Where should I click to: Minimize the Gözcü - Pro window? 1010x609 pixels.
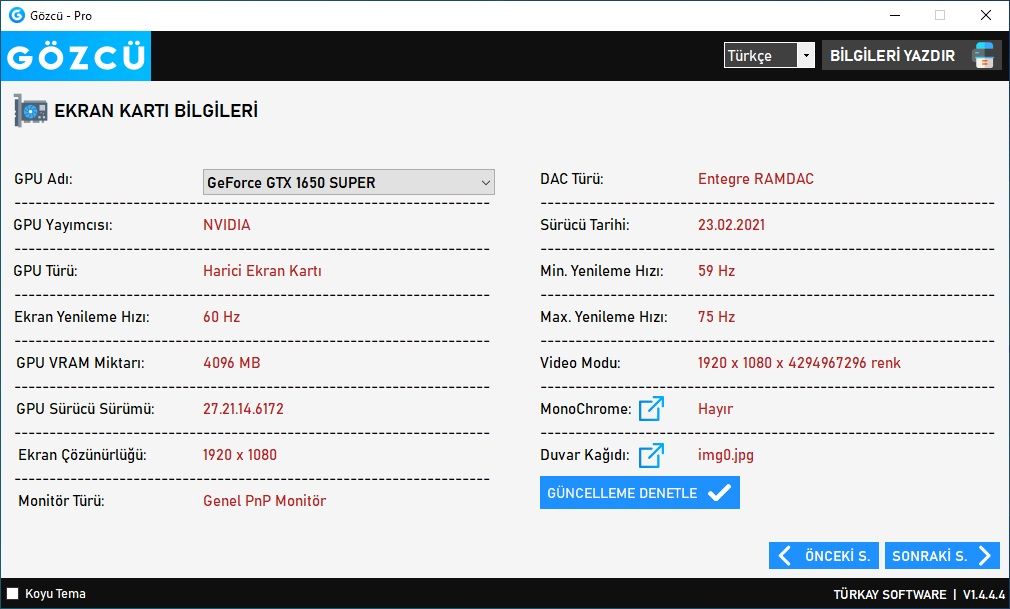click(x=895, y=15)
